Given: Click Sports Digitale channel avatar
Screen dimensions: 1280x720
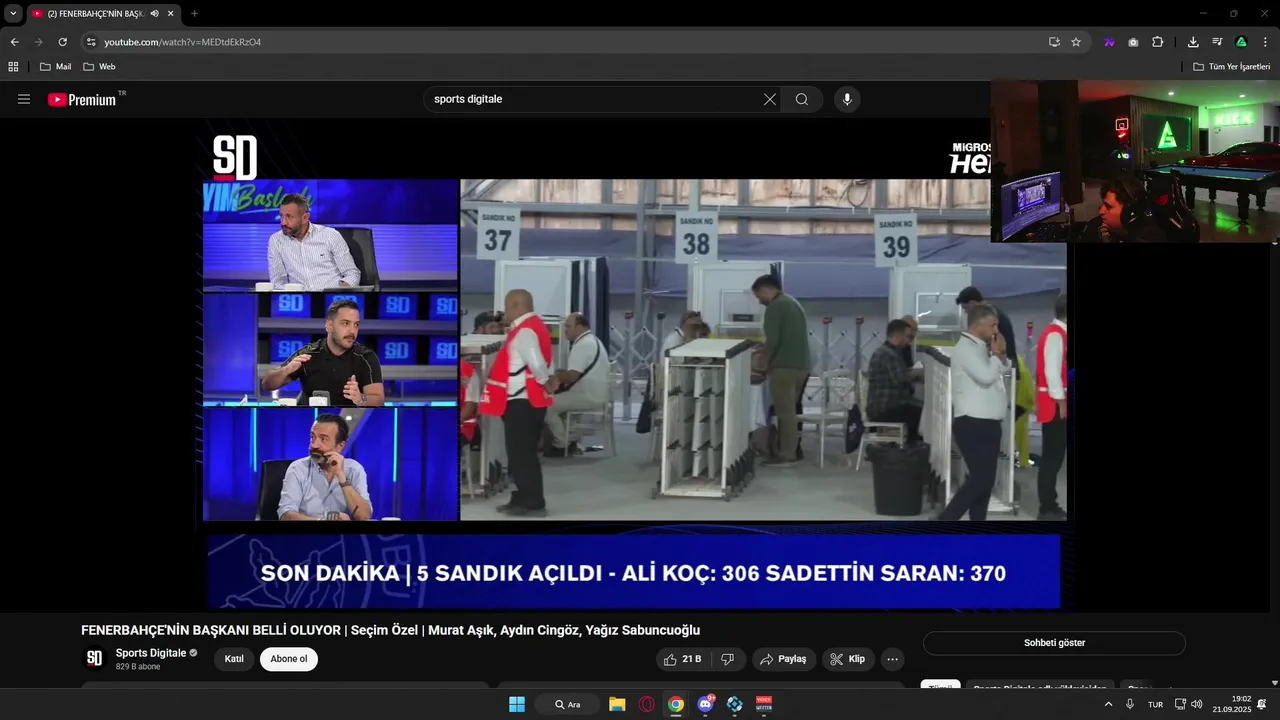Looking at the screenshot, I should [94, 658].
